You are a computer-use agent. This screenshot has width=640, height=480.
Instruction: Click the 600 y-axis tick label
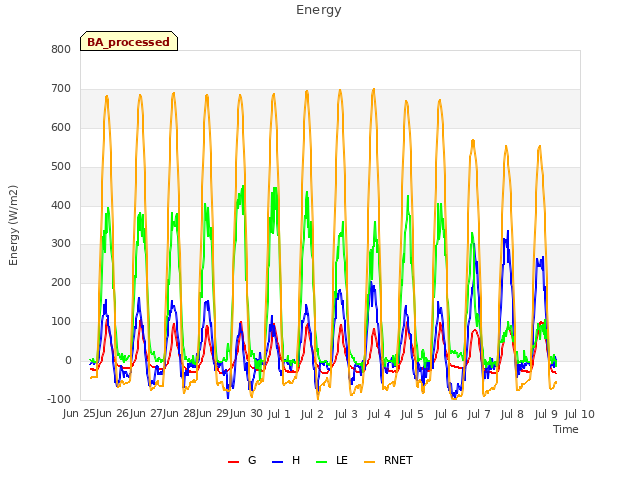(x=61, y=127)
